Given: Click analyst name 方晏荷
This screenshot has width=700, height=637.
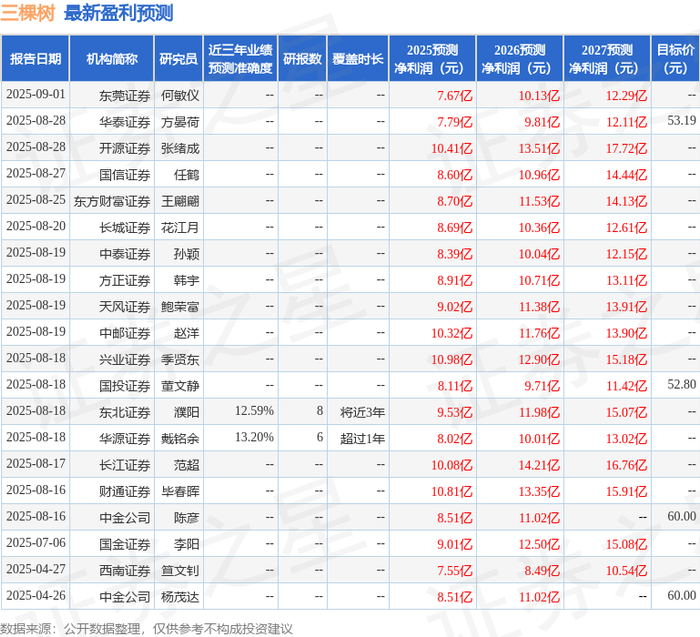Looking at the screenshot, I should point(180,122).
